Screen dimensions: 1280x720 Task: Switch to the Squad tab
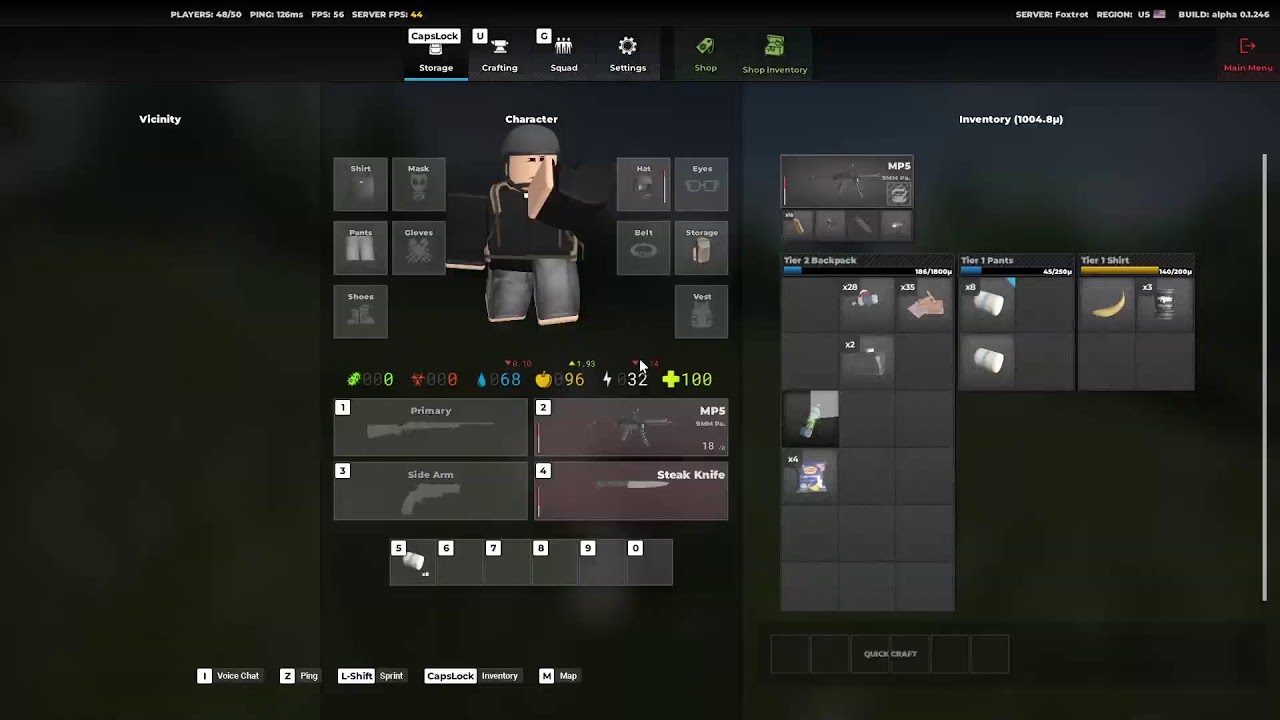[563, 54]
